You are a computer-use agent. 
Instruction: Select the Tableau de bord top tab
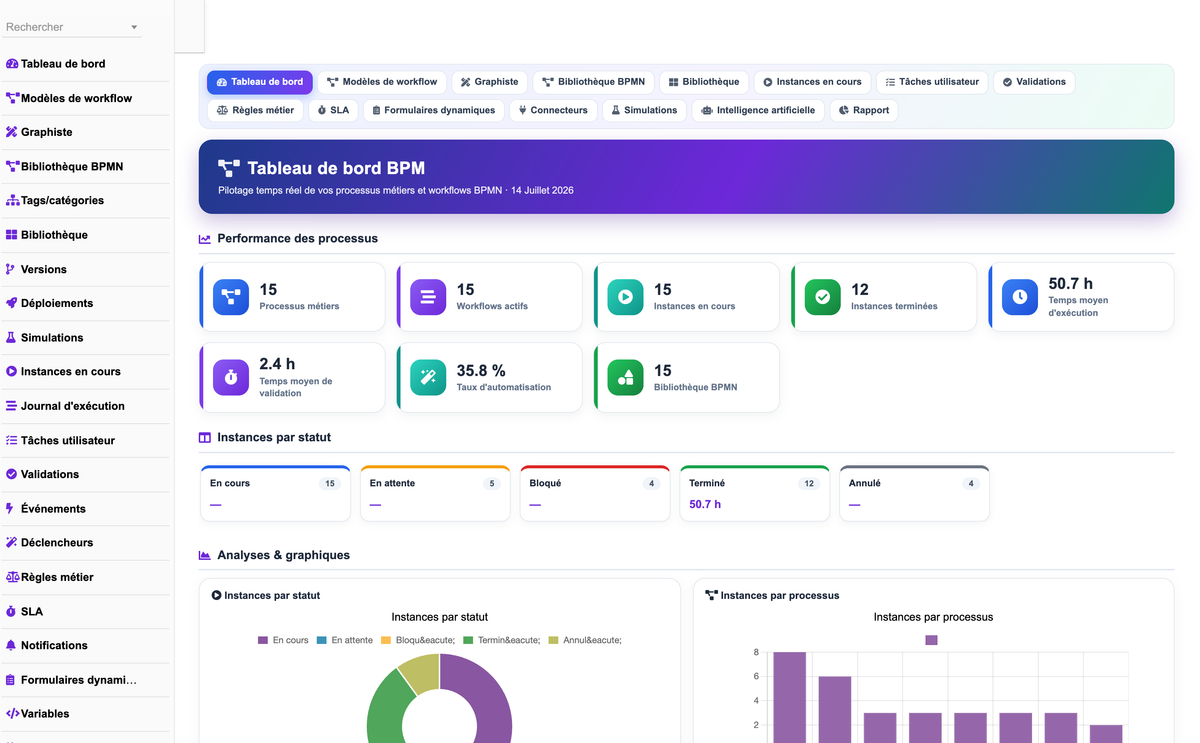(260, 82)
